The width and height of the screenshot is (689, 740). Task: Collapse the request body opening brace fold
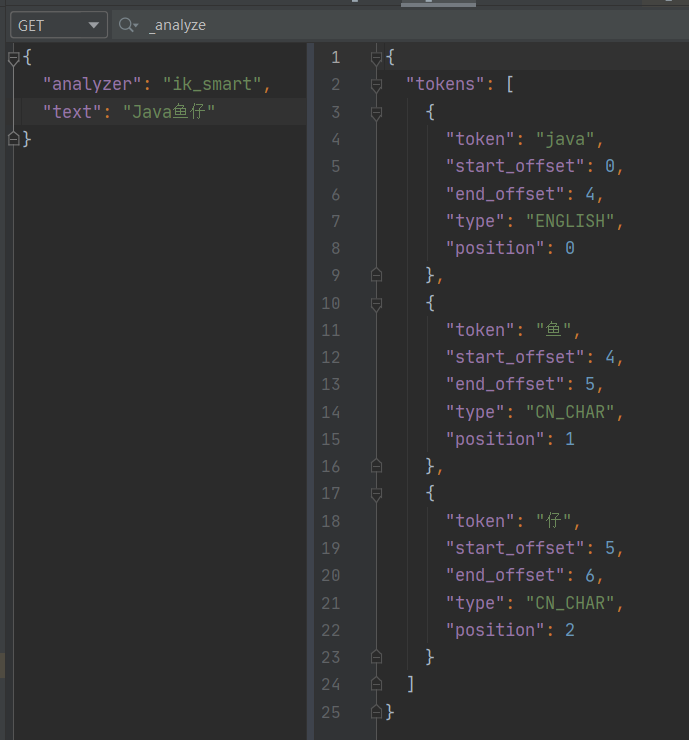pyautogui.click(x=13, y=58)
